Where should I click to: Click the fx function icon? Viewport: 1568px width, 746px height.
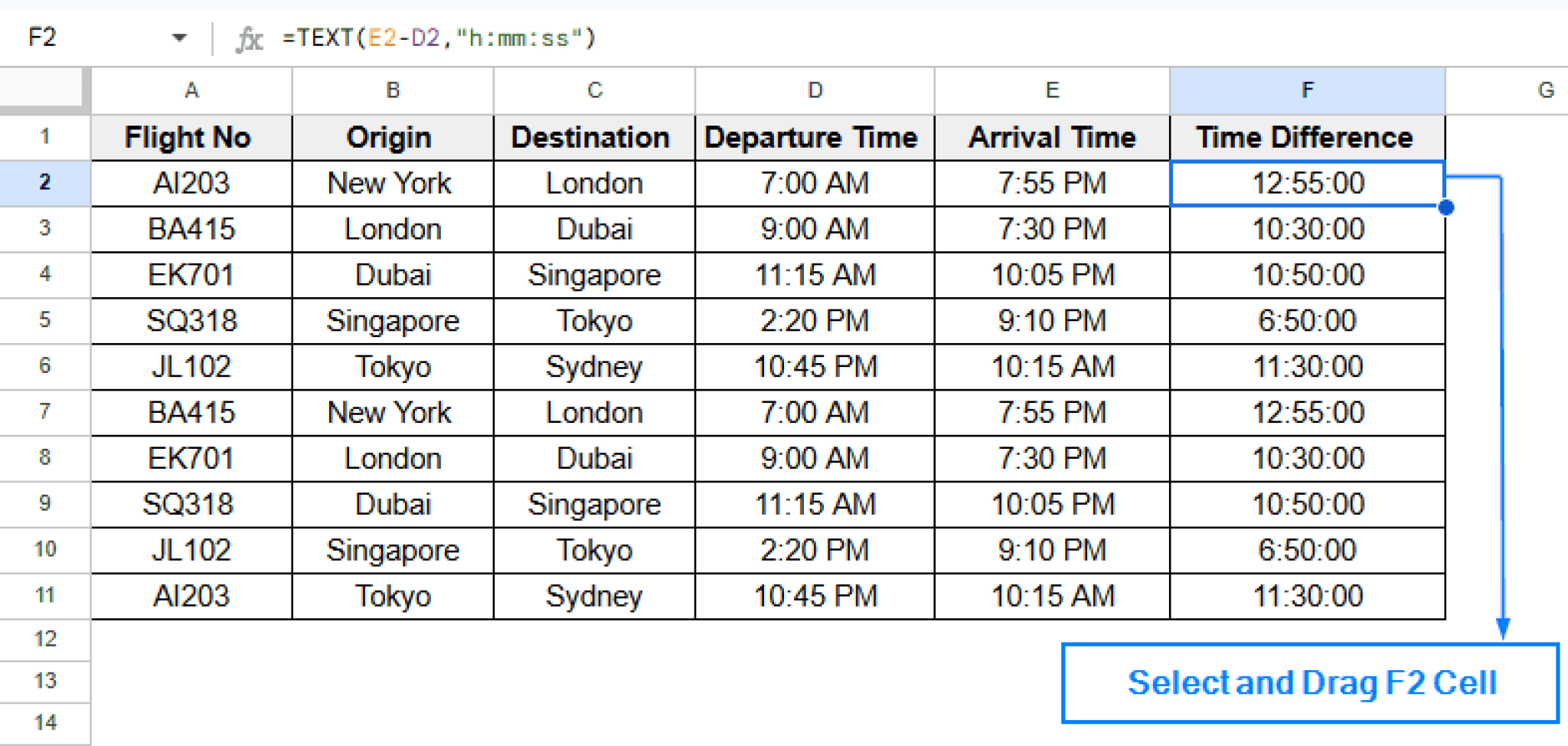(x=249, y=37)
